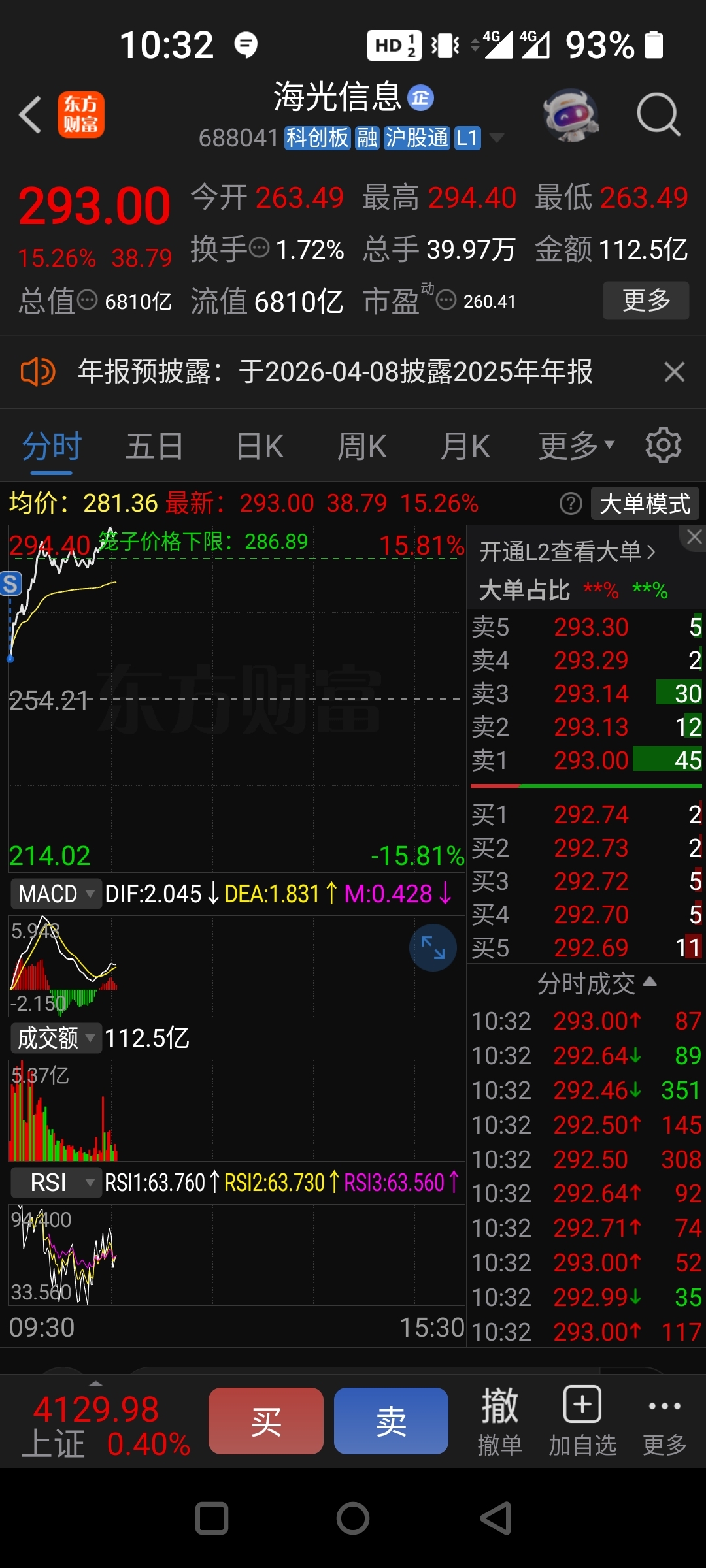This screenshot has height=1568, width=706.
Task: Tap the blue S marker on chart
Action: pyautogui.click(x=10, y=583)
